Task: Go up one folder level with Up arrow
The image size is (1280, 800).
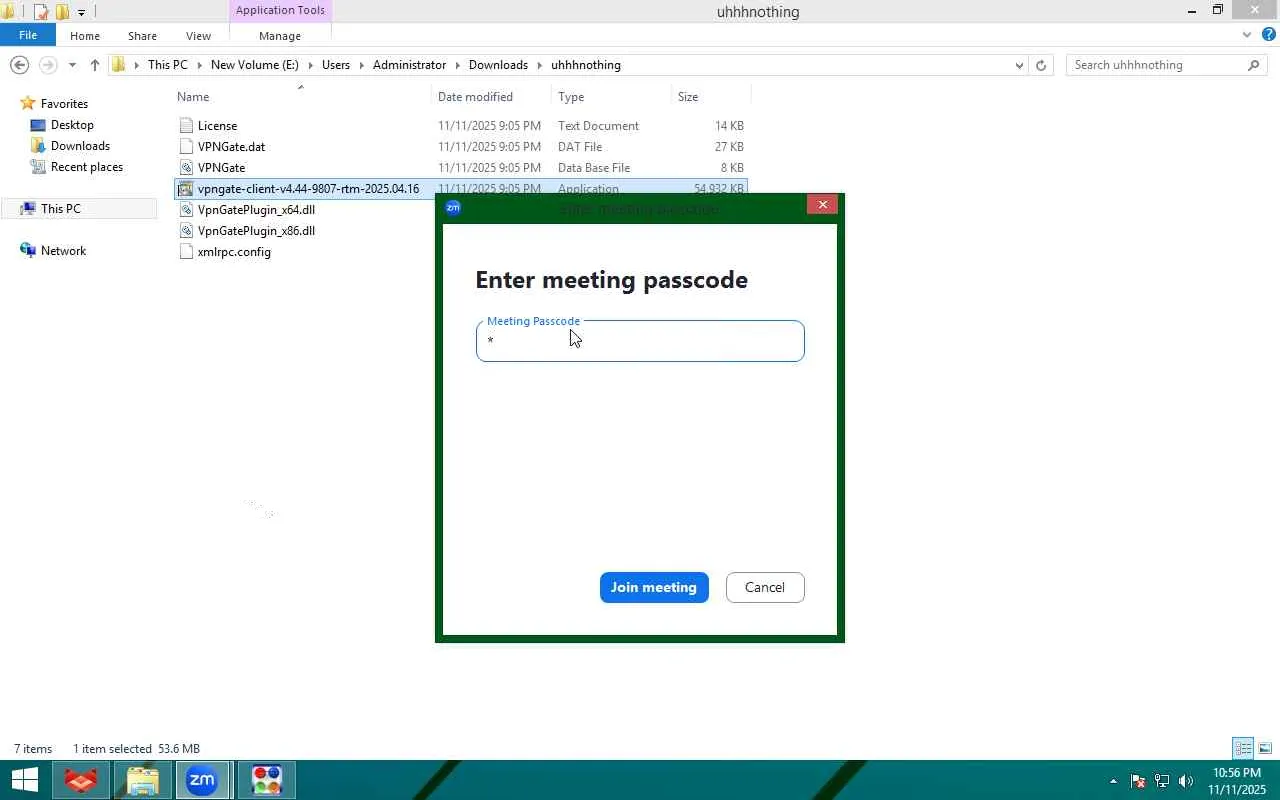Action: [x=95, y=65]
